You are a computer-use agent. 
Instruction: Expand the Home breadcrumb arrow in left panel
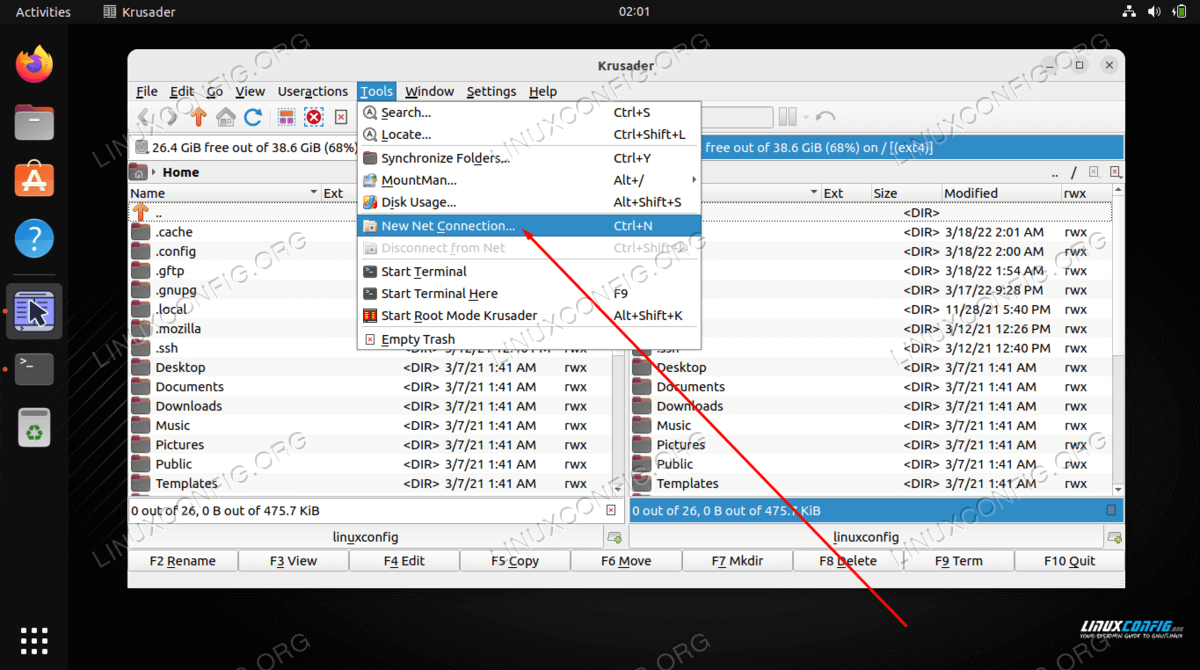point(154,172)
